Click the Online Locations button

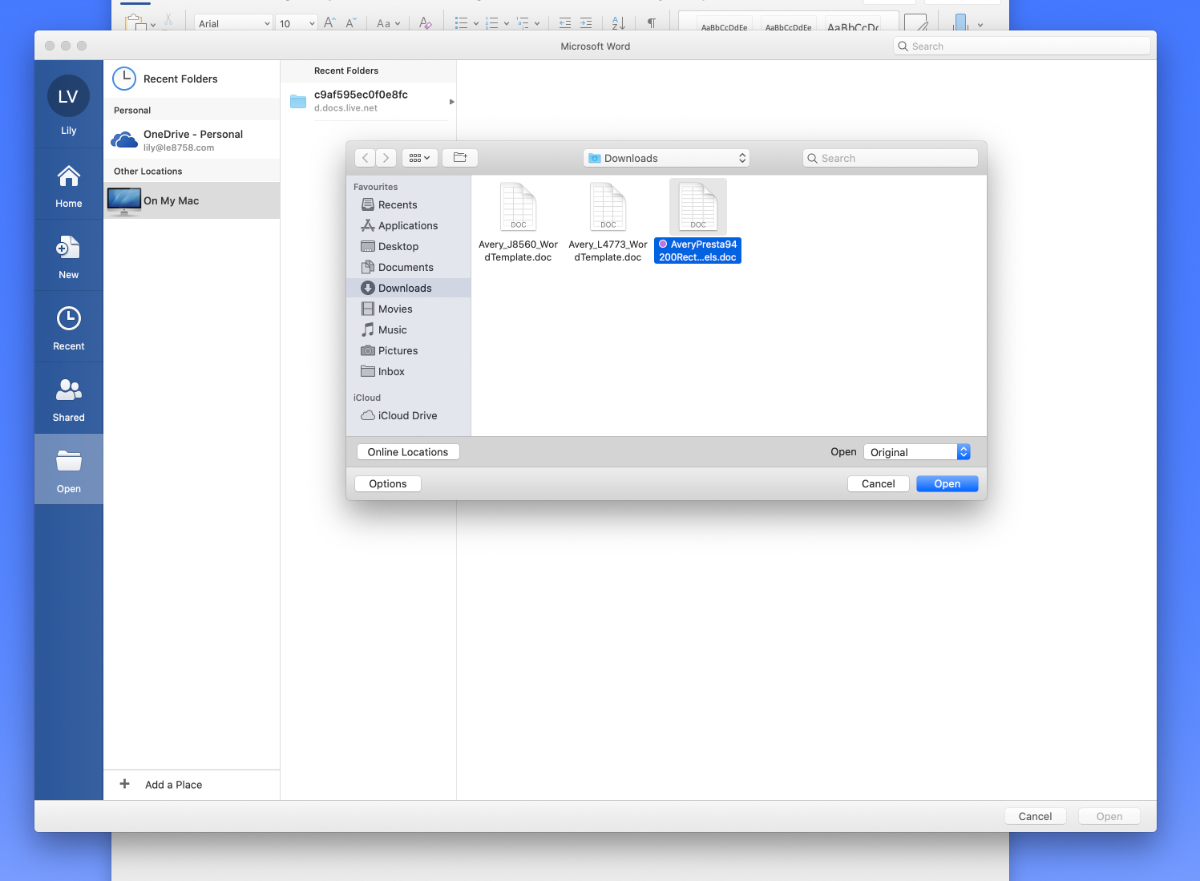pos(408,452)
